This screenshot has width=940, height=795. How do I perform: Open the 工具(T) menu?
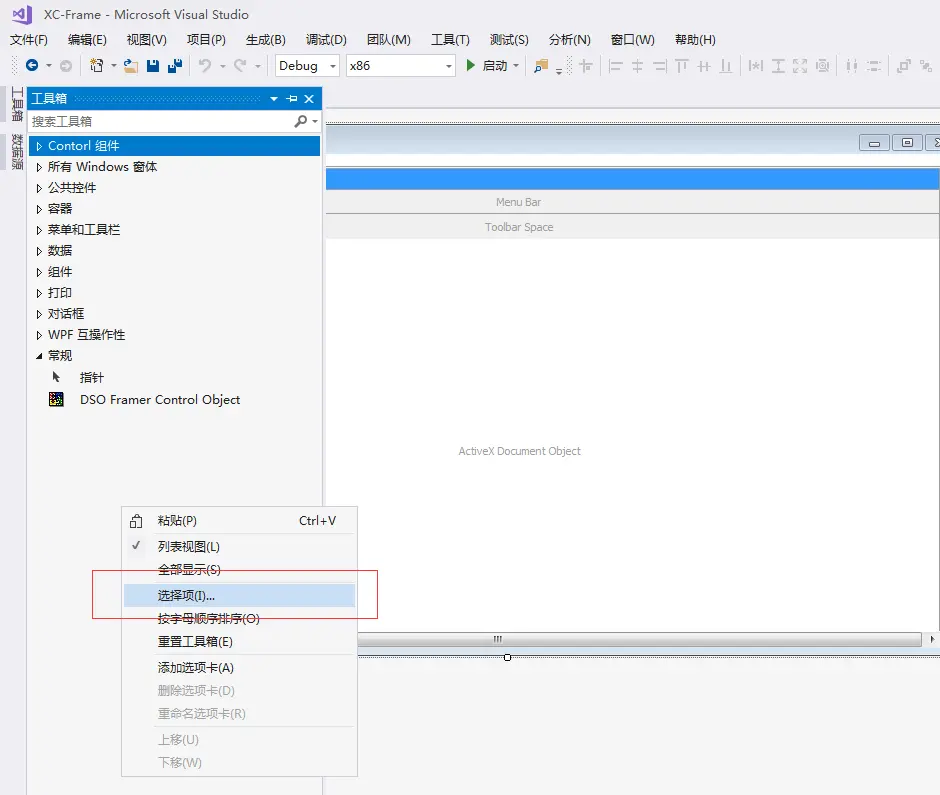[x=450, y=40]
